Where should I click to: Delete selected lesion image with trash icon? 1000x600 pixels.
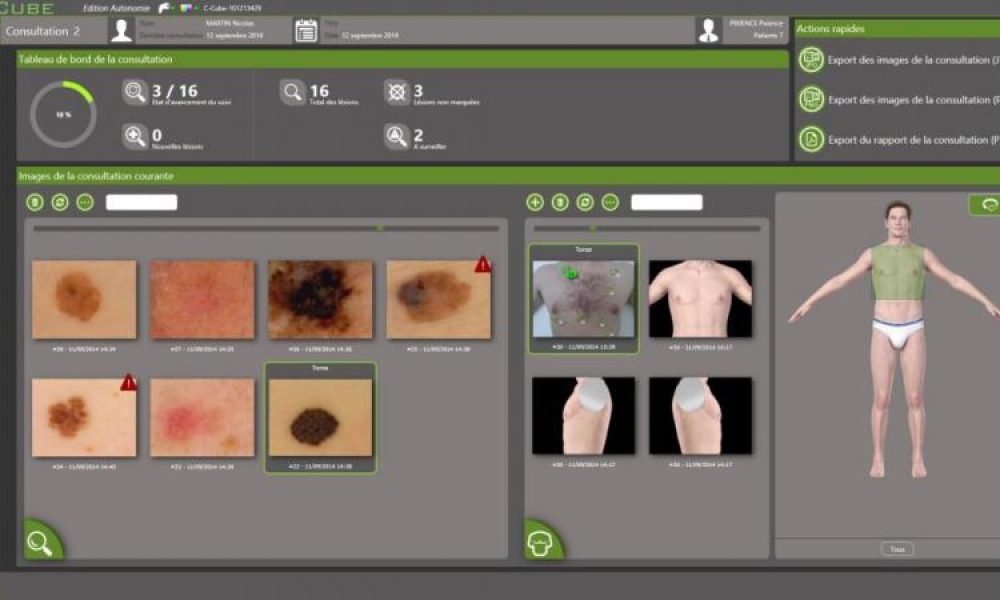pyautogui.click(x=35, y=203)
